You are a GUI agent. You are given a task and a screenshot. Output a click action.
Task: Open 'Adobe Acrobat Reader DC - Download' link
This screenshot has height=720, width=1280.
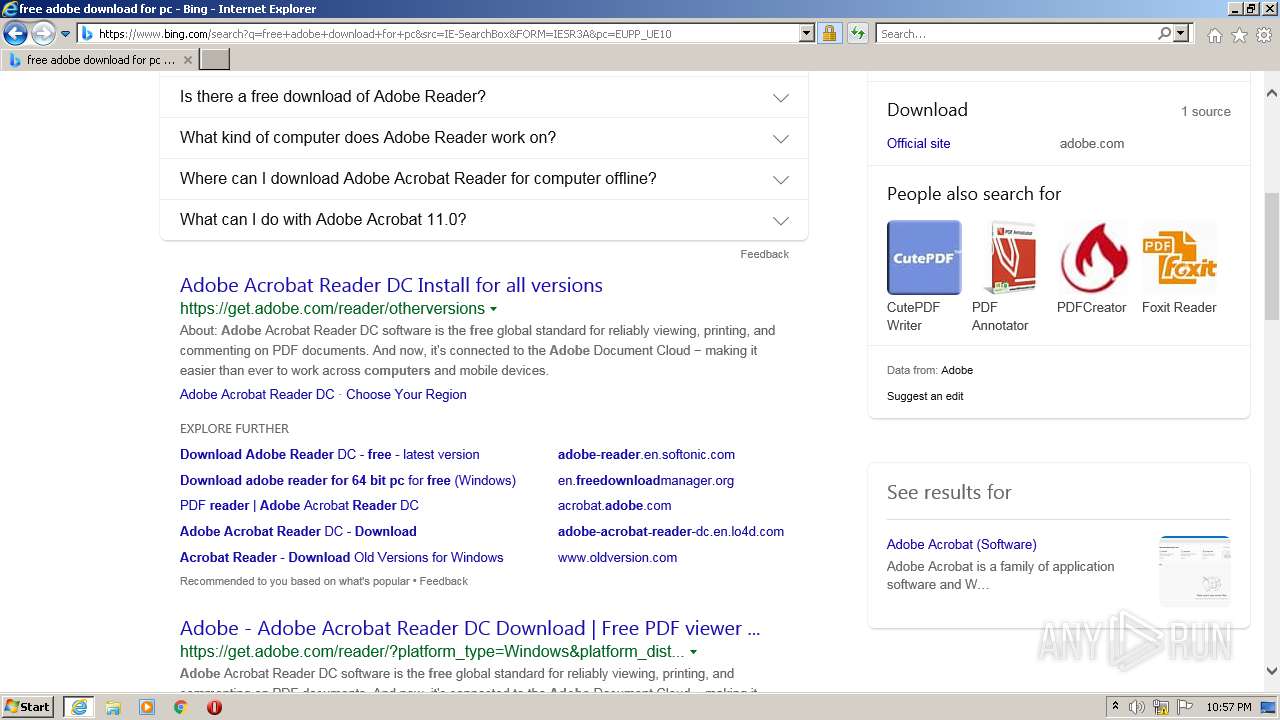pos(298,531)
